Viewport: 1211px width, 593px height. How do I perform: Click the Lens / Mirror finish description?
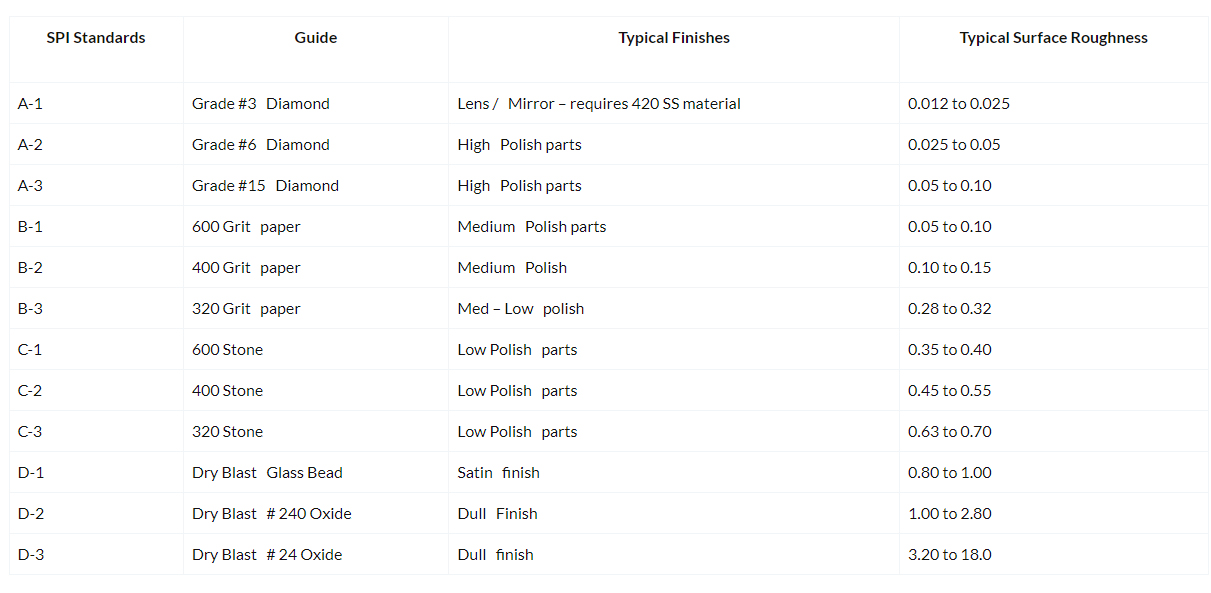(x=598, y=104)
